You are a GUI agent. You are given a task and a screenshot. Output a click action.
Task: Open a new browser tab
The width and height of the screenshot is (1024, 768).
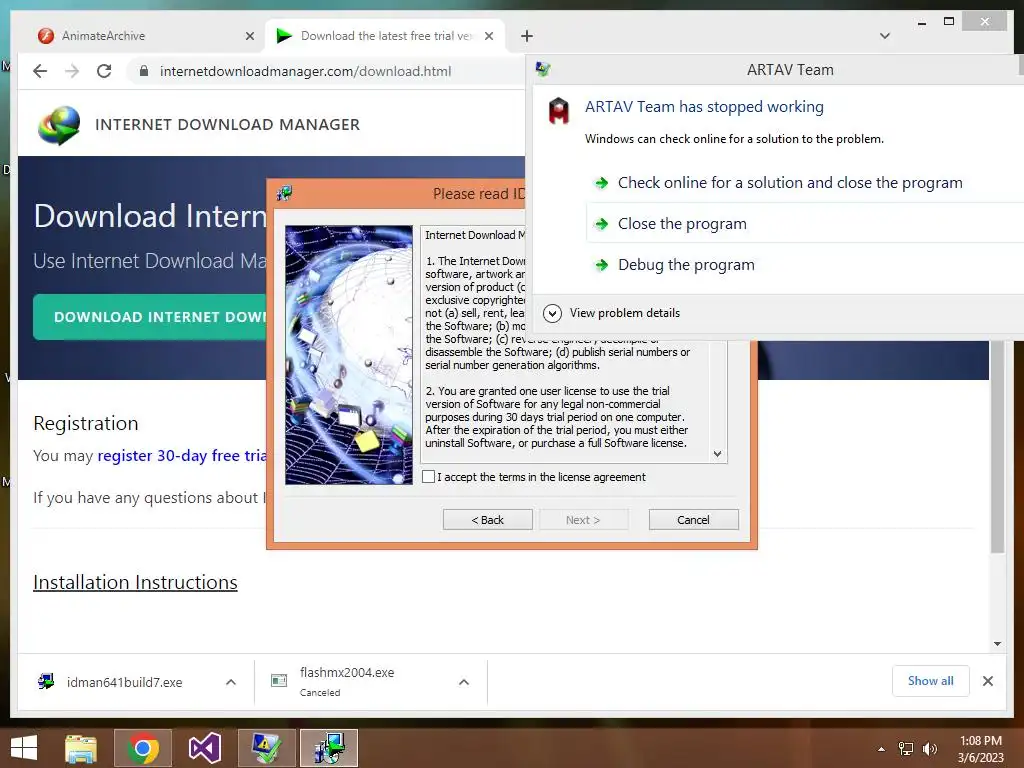[x=526, y=37]
